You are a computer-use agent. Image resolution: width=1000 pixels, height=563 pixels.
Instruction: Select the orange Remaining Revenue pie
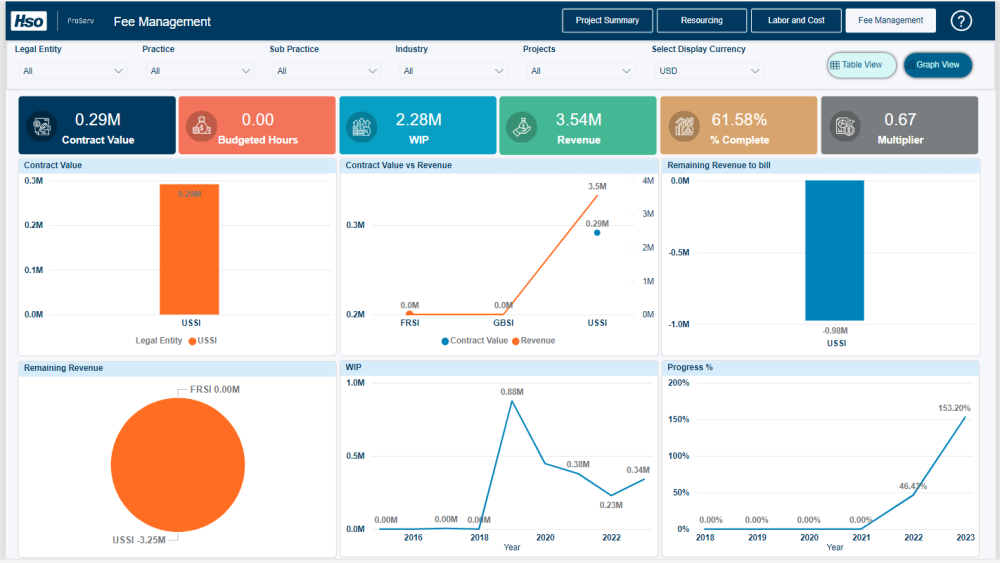pyautogui.click(x=178, y=465)
